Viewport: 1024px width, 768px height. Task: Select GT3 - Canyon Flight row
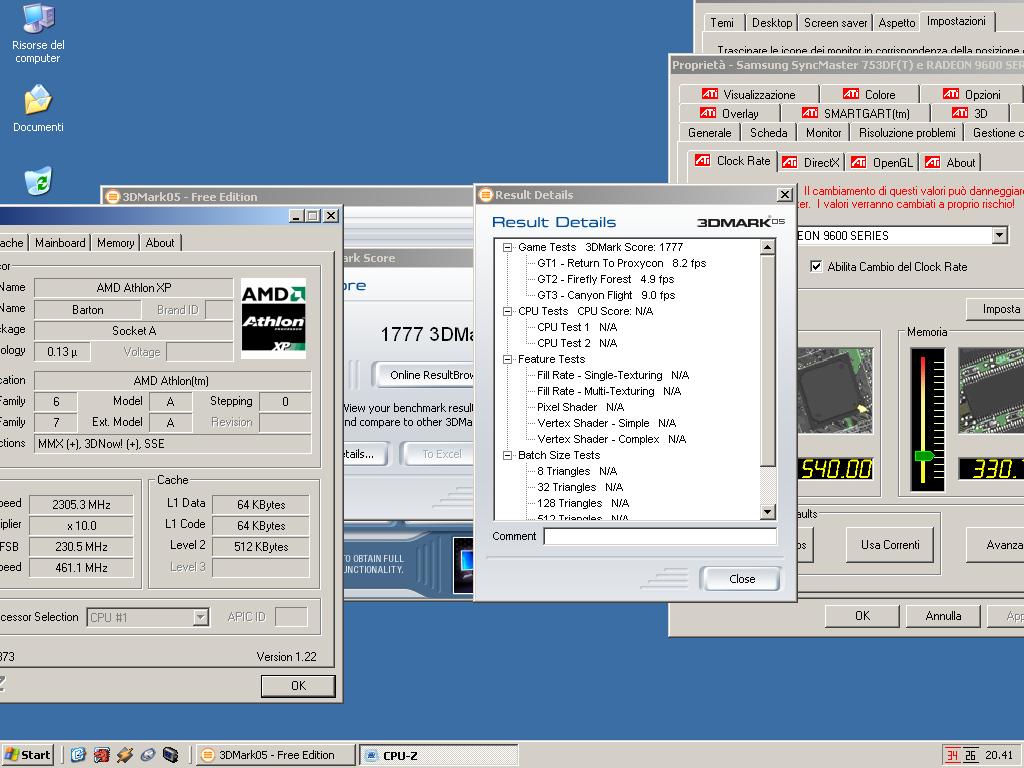(605, 295)
